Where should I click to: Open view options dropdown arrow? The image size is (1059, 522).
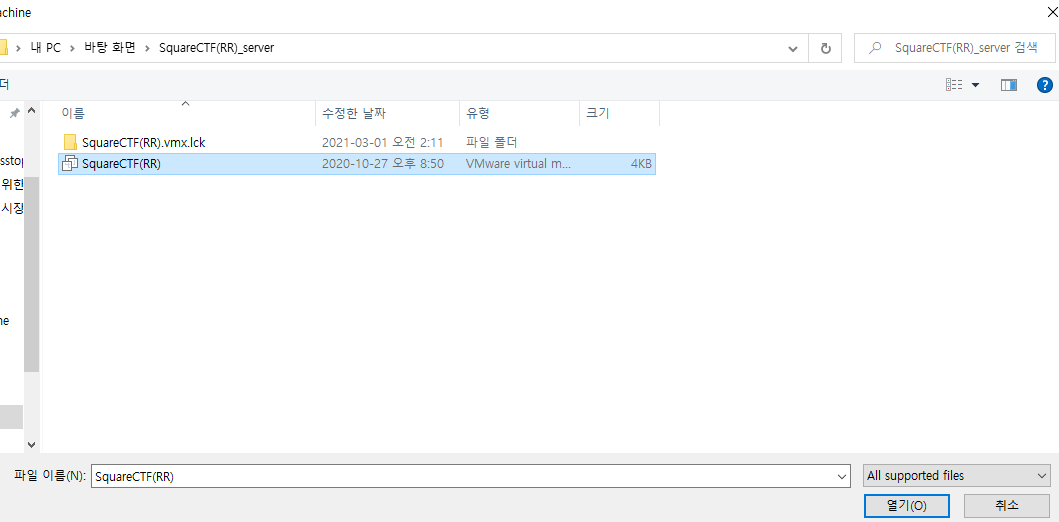coord(975,85)
